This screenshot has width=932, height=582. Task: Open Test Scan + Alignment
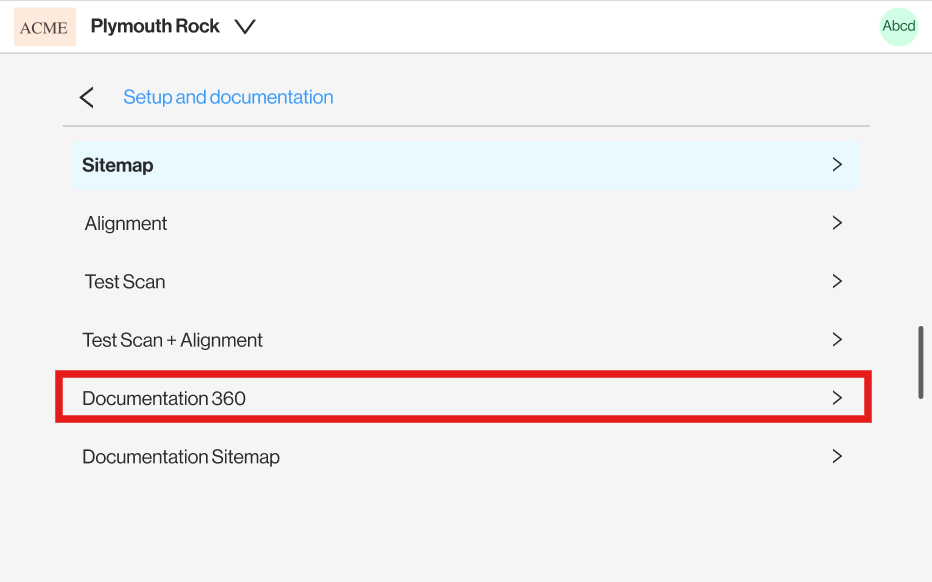(x=467, y=340)
